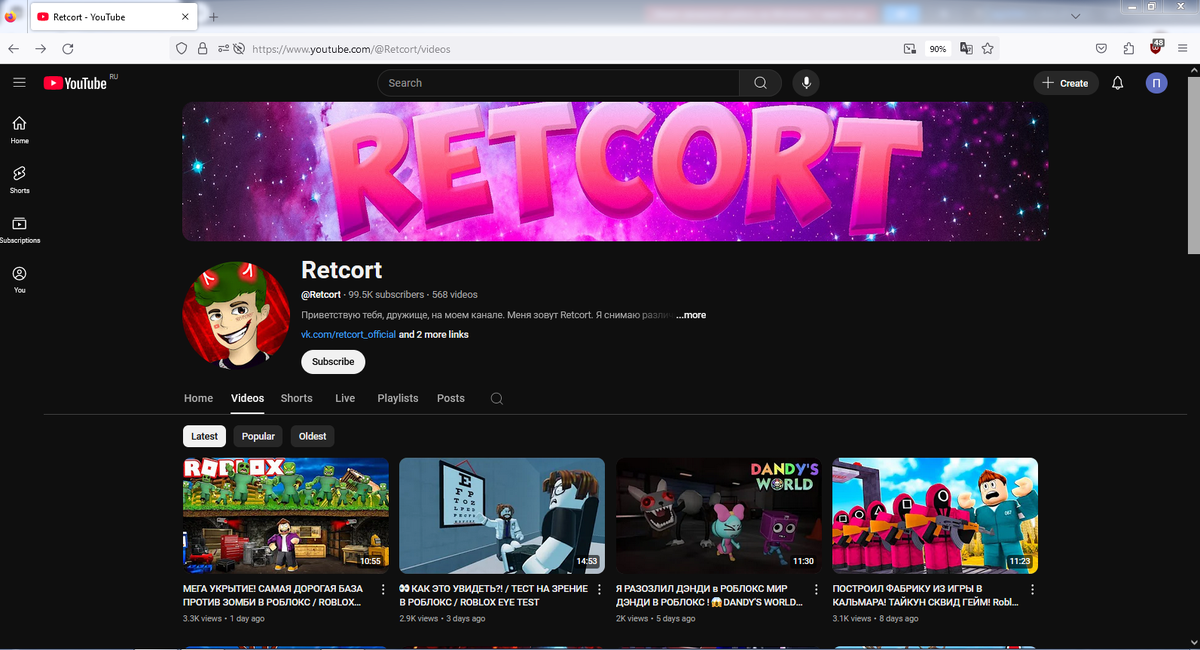Switch to the channel Playlists tab
The width and height of the screenshot is (1200, 650).
click(x=398, y=398)
